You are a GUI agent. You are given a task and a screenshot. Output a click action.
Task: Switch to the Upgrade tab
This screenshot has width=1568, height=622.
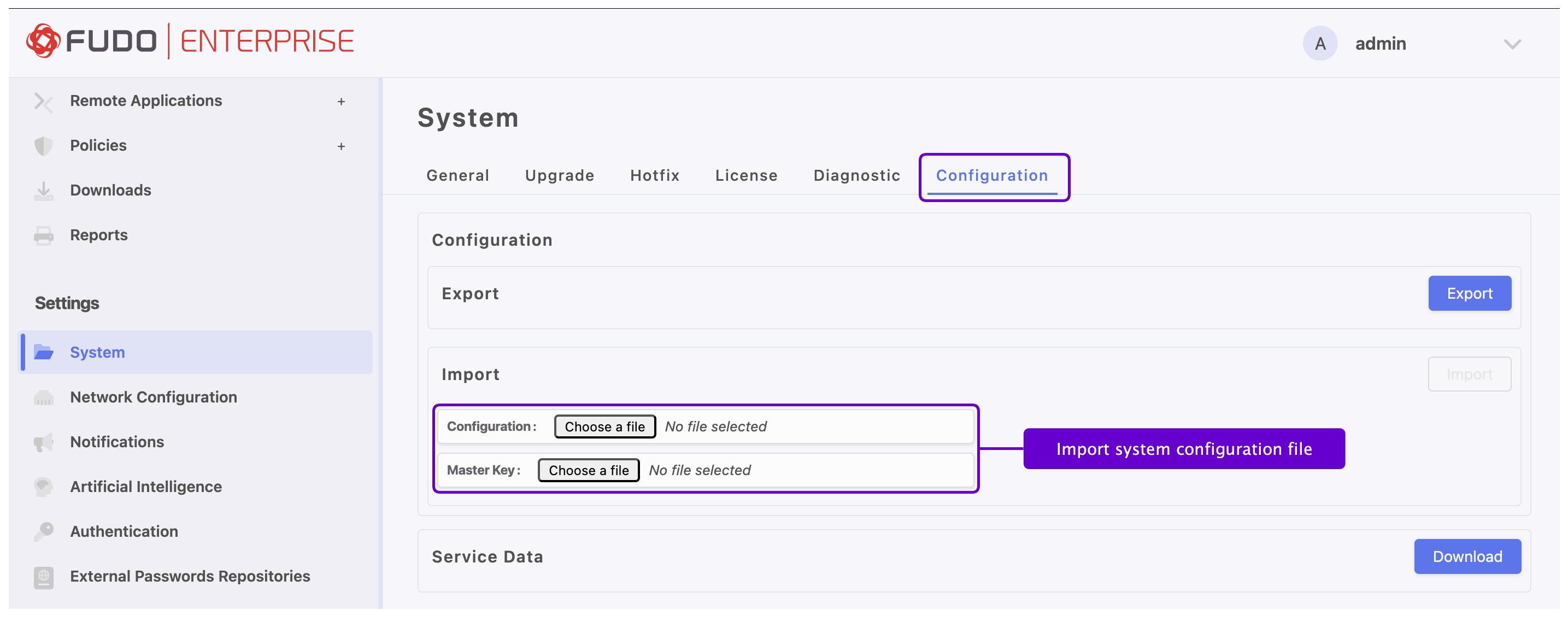(x=560, y=176)
